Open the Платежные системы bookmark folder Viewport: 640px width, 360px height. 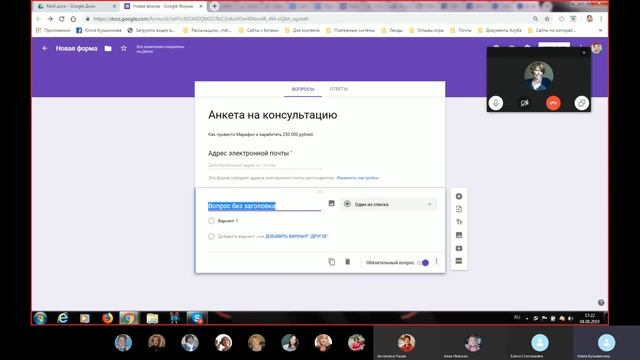coord(350,30)
